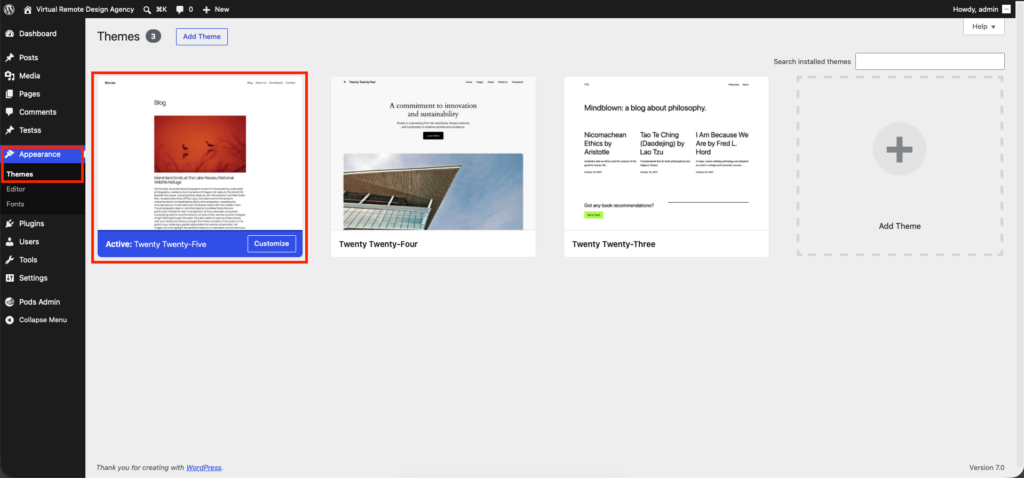This screenshot has width=1024, height=478.
Task: Click the Appearance paintbrush icon
Action: pos(10,154)
